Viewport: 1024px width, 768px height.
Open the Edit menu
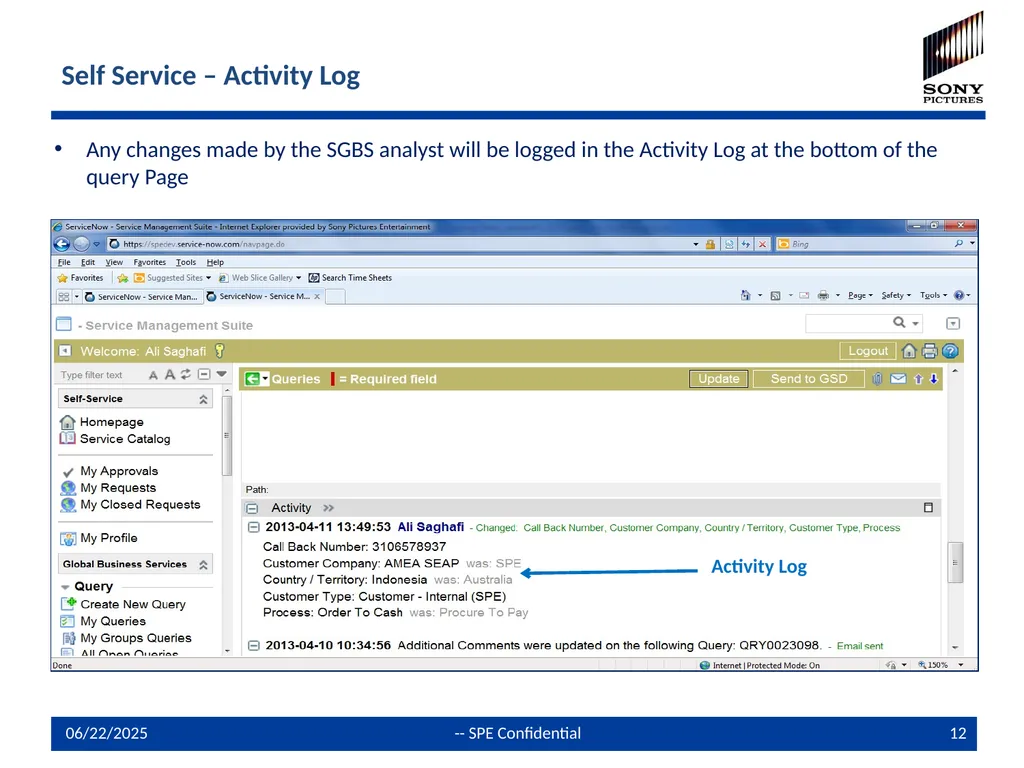[88, 263]
